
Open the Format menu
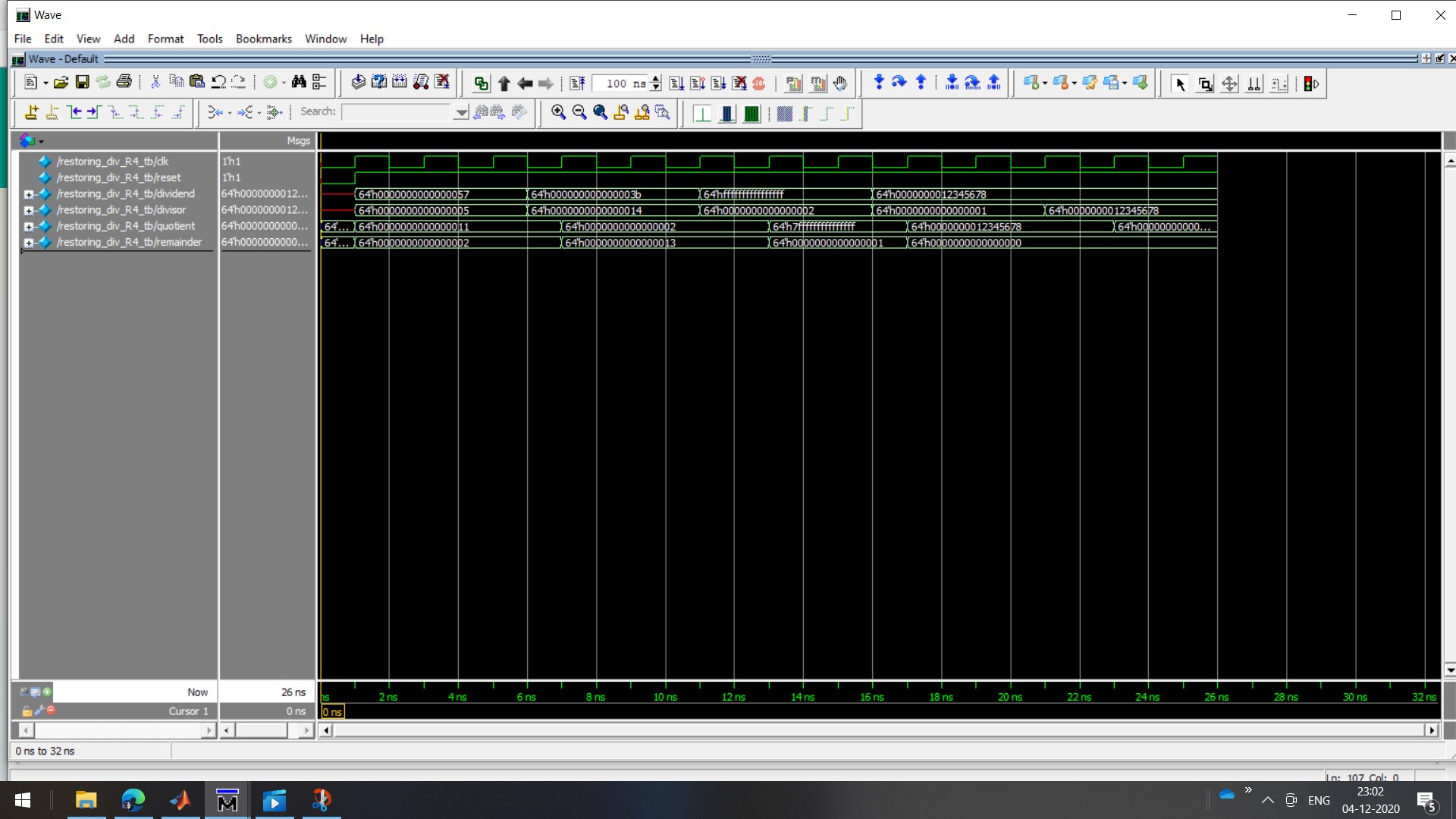pyautogui.click(x=165, y=39)
